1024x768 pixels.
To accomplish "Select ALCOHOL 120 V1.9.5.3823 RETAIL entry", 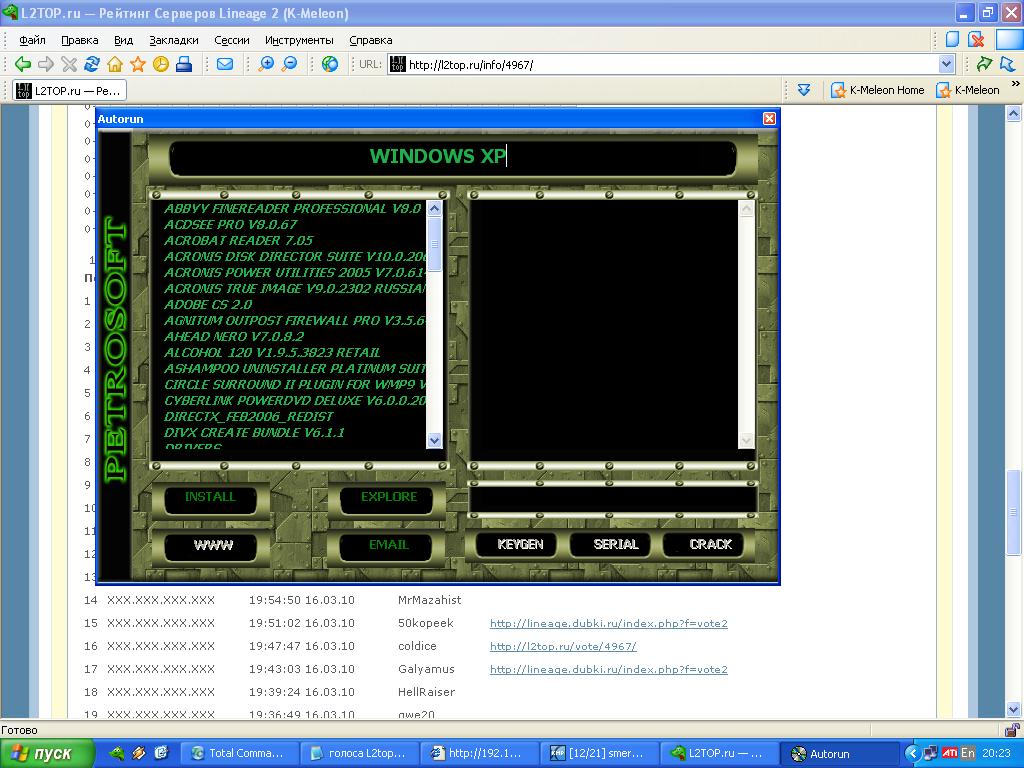I will (x=272, y=353).
